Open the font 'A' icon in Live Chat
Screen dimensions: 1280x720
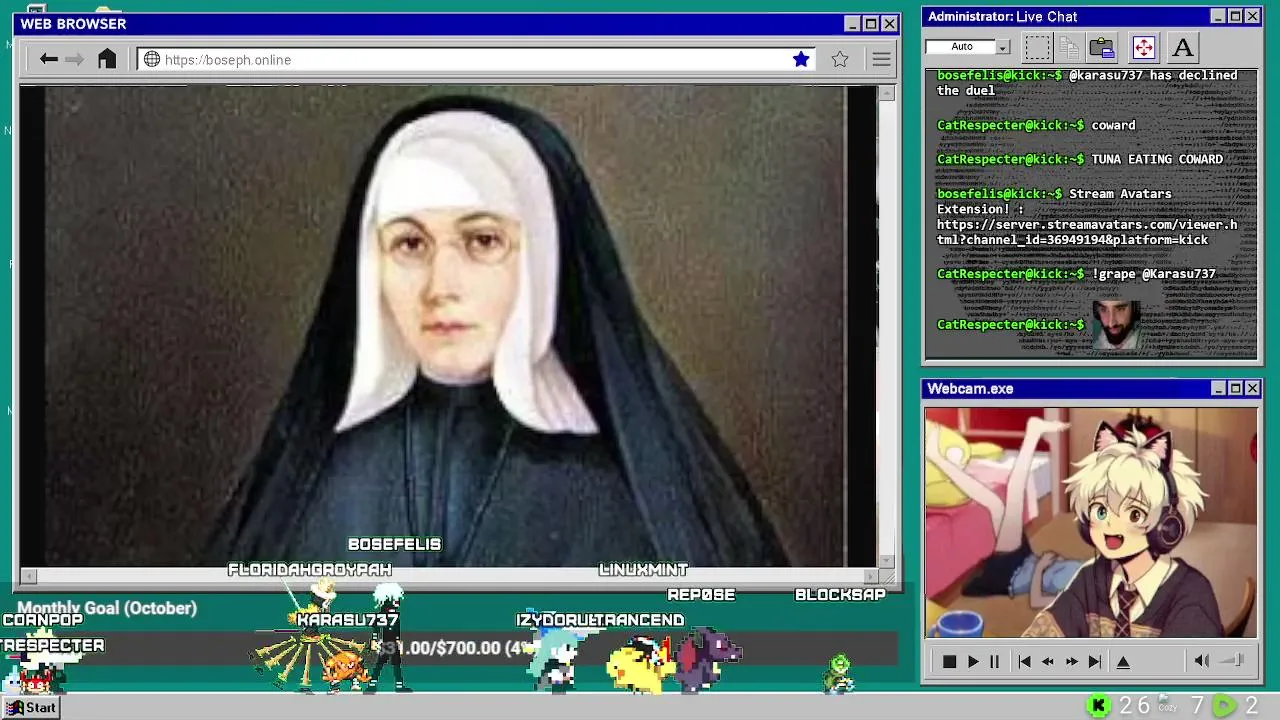pyautogui.click(x=1182, y=47)
